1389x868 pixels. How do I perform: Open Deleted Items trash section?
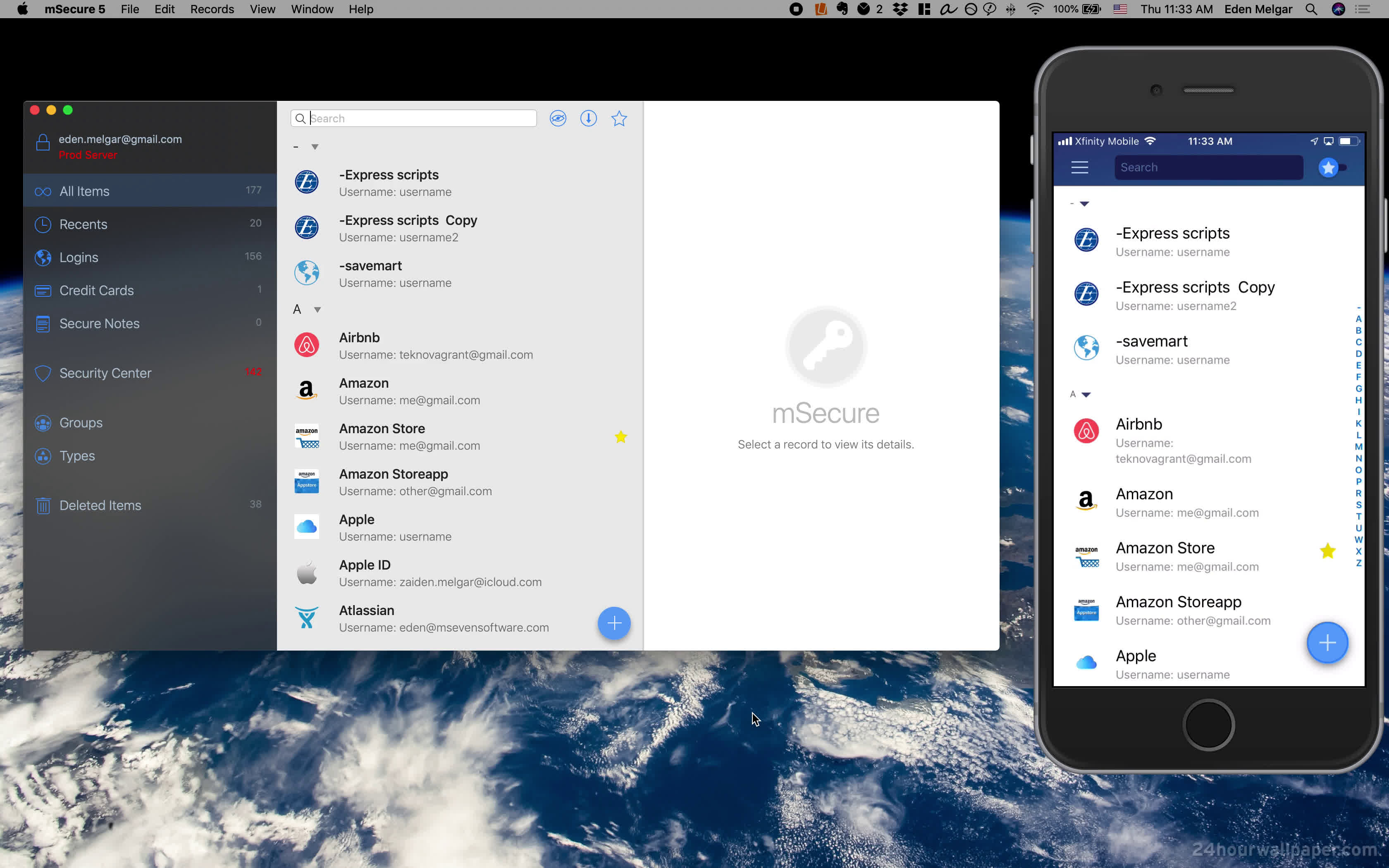click(100, 505)
